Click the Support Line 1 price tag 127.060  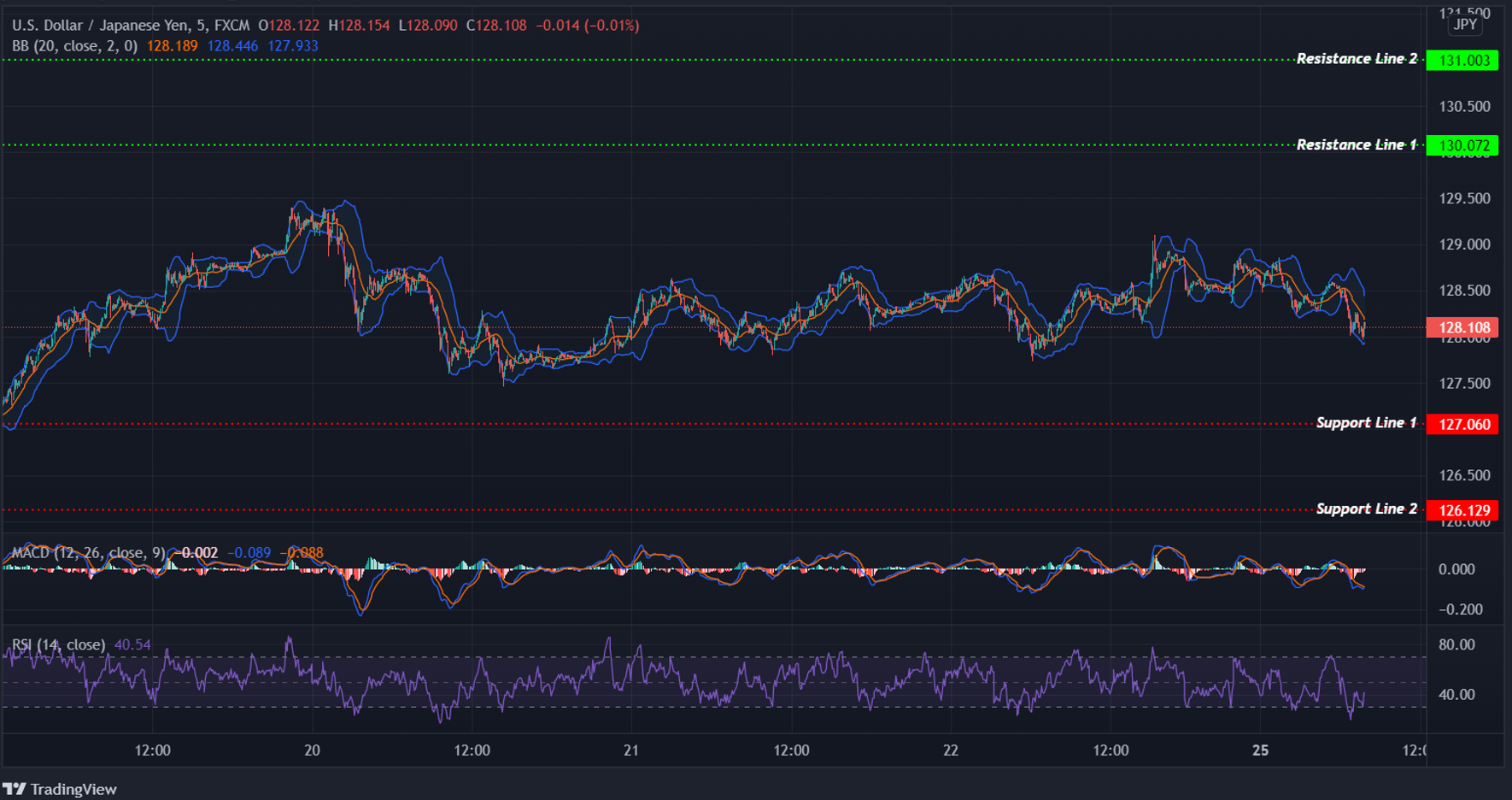(x=1463, y=424)
